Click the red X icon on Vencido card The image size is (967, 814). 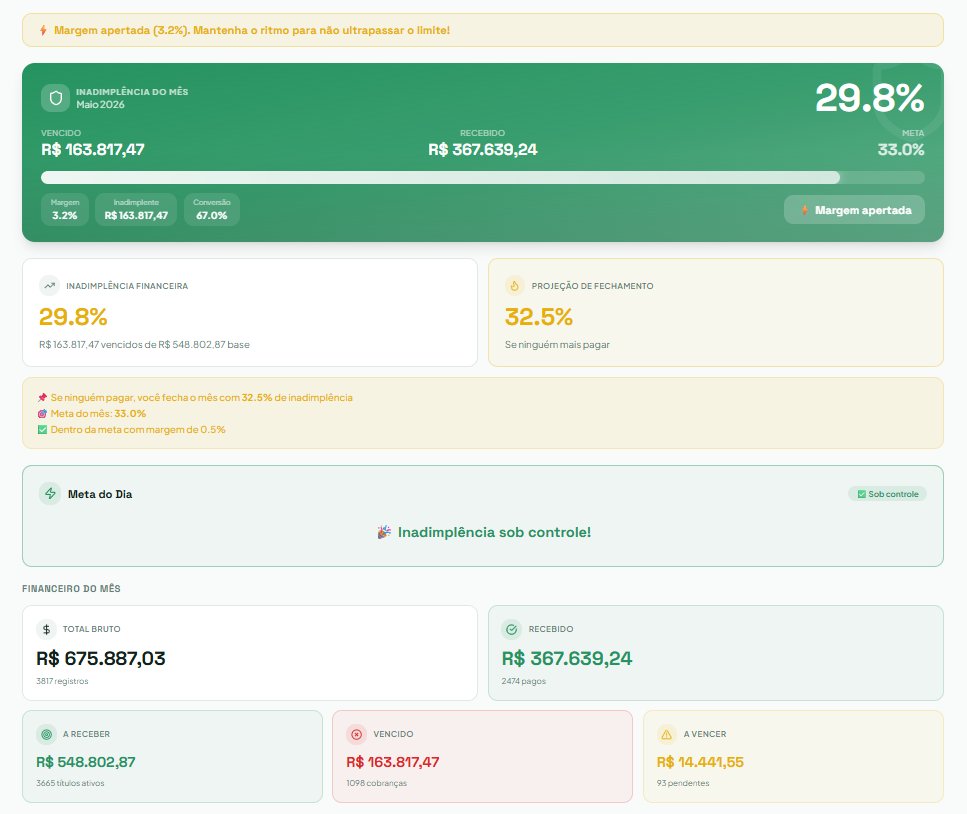coord(356,734)
